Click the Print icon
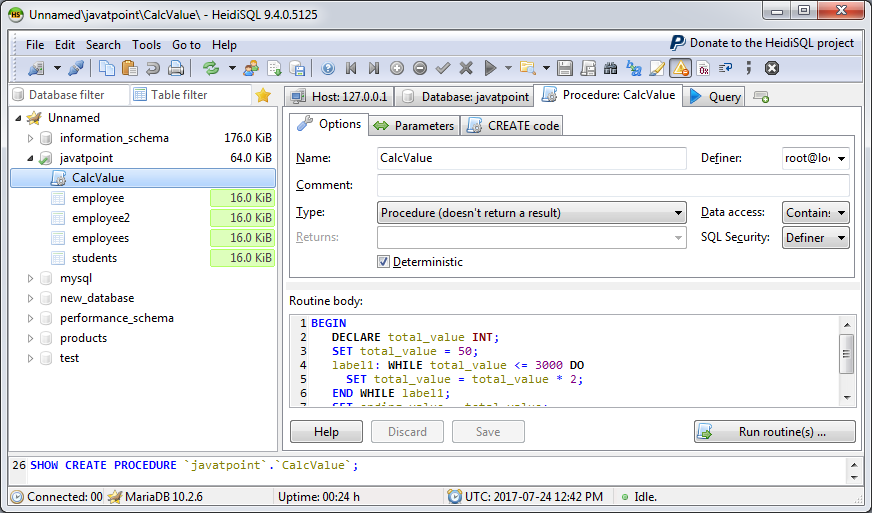The image size is (872, 513). click(x=176, y=68)
